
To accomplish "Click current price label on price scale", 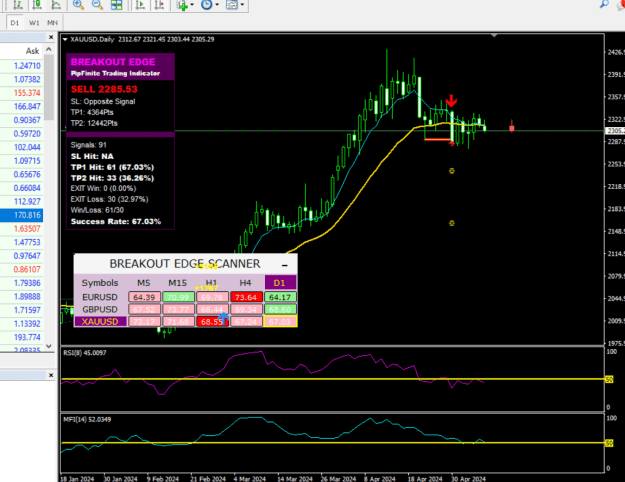I will pos(615,131).
